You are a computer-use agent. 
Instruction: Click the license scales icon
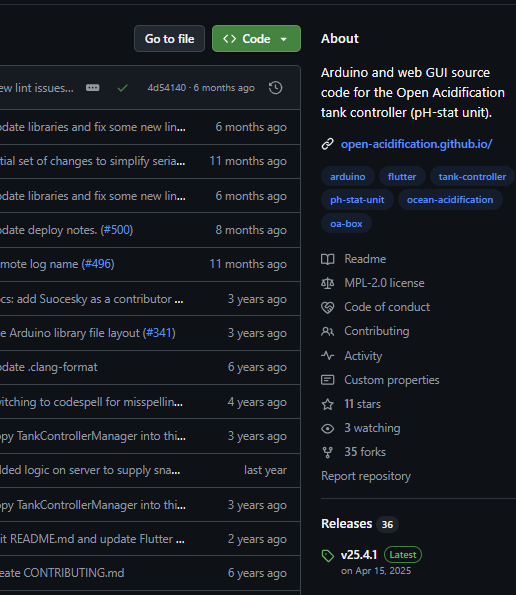pyautogui.click(x=327, y=283)
